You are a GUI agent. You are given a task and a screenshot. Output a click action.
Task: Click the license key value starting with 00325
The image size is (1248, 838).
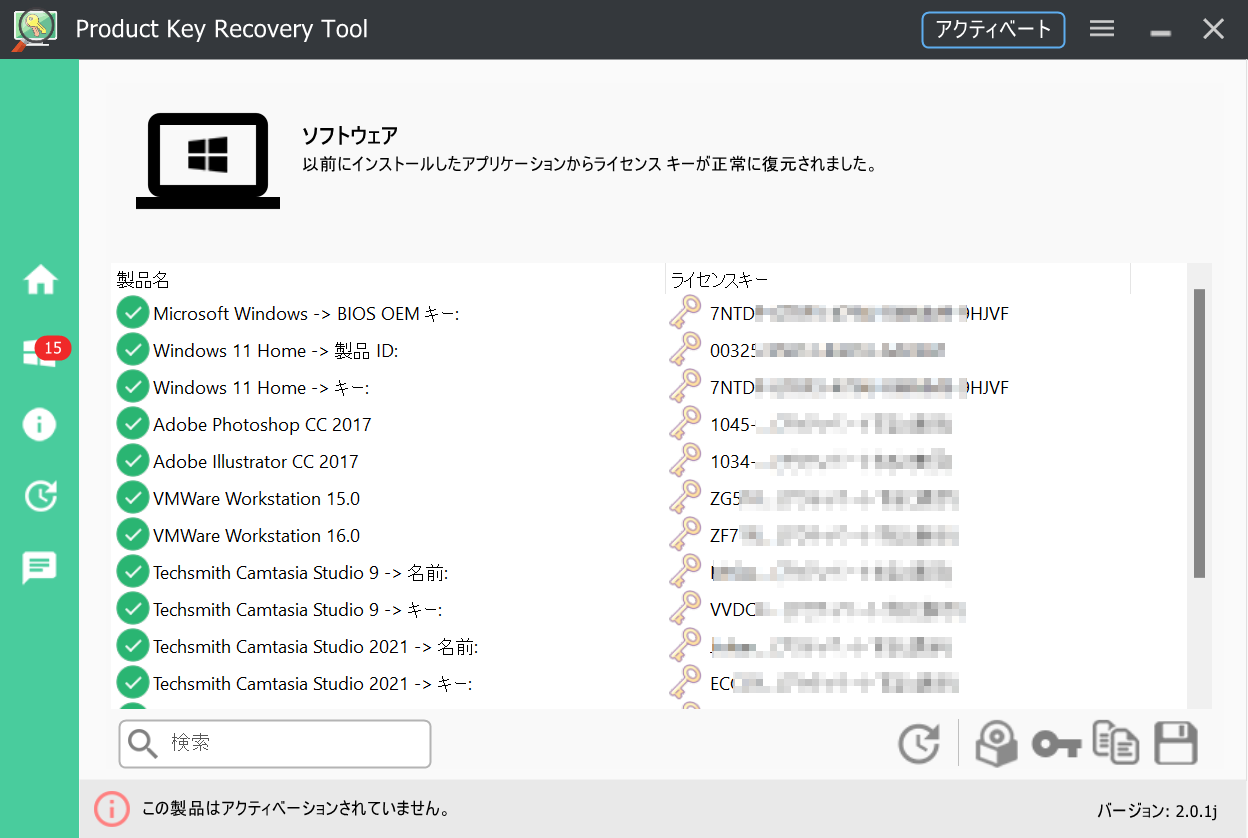point(827,351)
